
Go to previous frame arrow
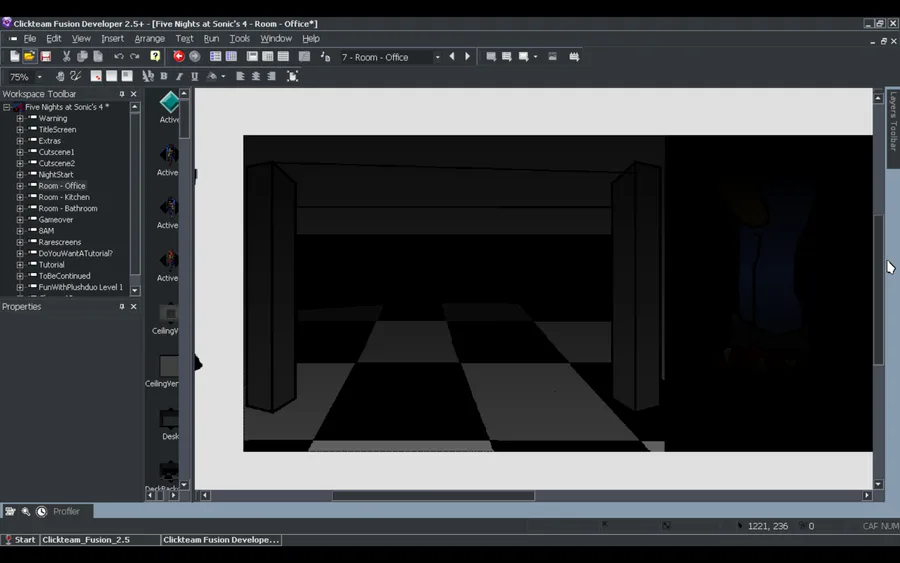point(452,56)
